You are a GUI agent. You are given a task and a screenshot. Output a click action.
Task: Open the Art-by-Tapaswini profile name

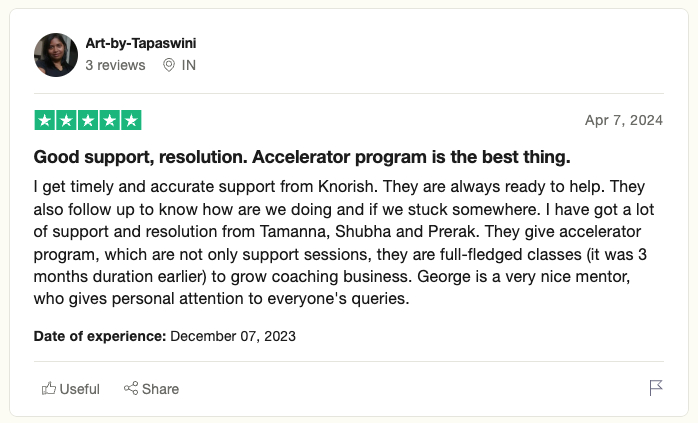[x=141, y=43]
